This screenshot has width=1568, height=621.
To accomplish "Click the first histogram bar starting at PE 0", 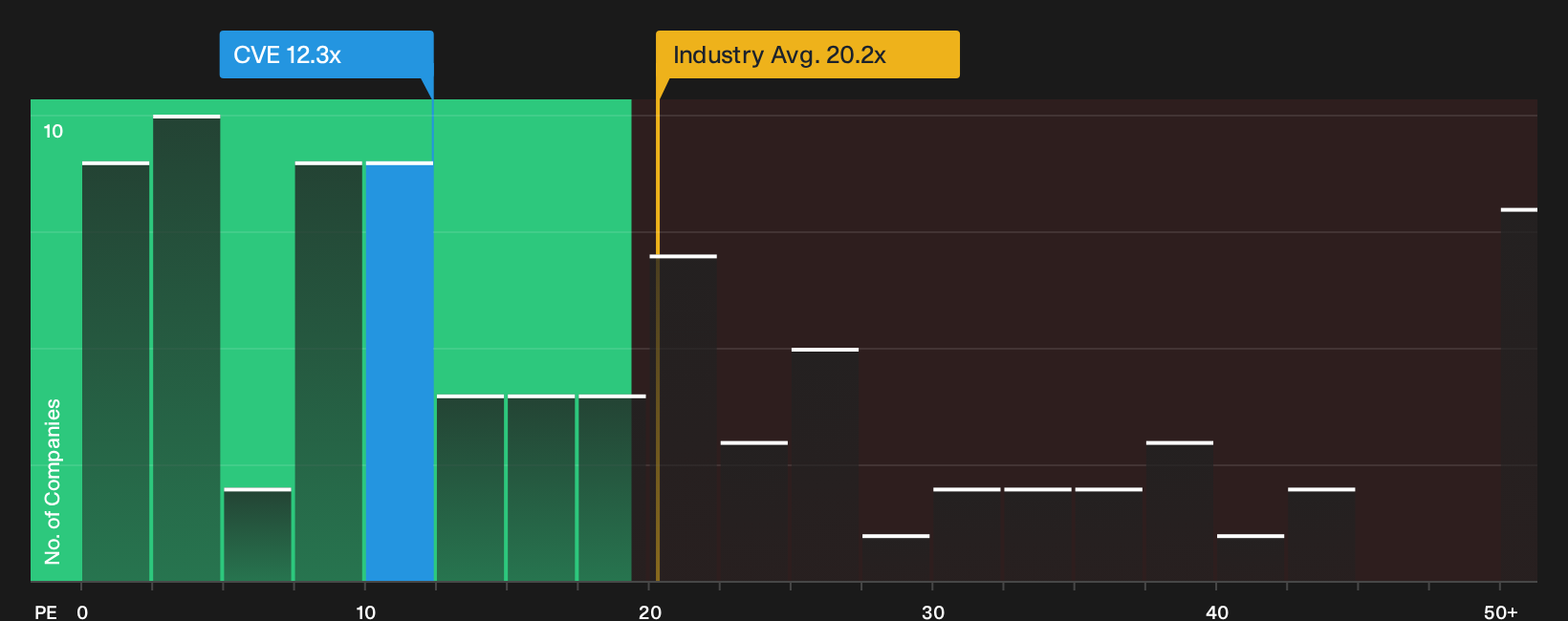I will coord(116,372).
